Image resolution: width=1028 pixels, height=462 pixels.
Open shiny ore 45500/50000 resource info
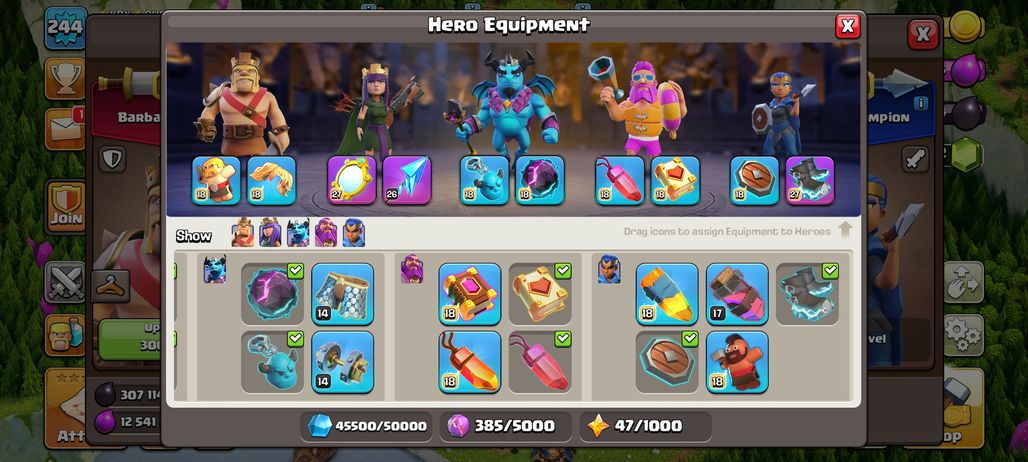[367, 426]
